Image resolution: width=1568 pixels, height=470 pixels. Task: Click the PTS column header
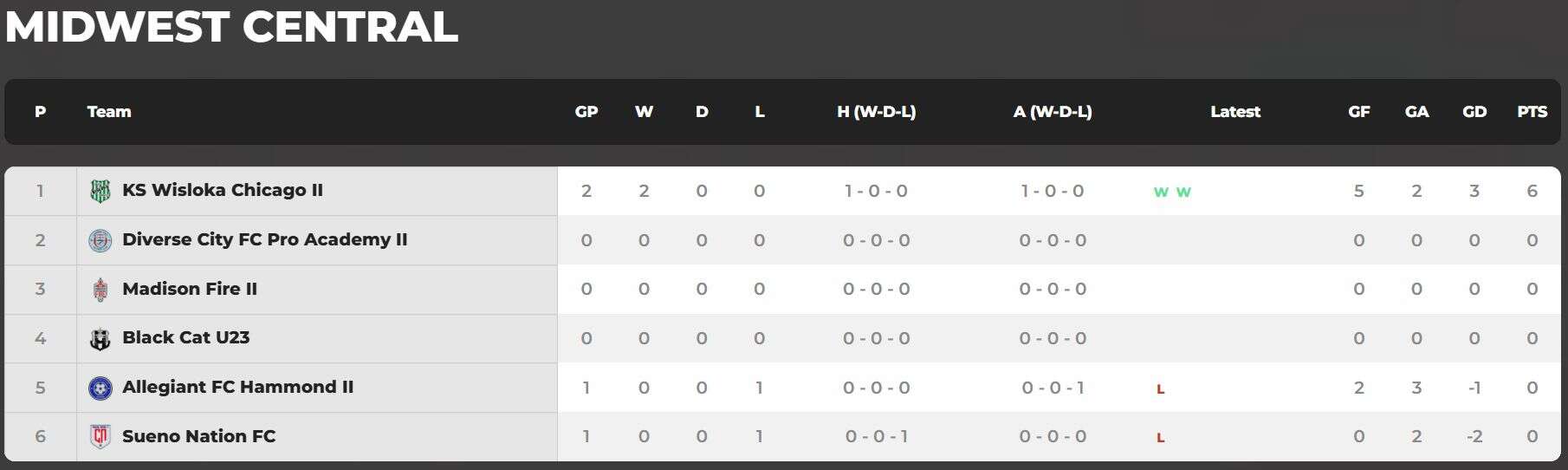click(1532, 111)
